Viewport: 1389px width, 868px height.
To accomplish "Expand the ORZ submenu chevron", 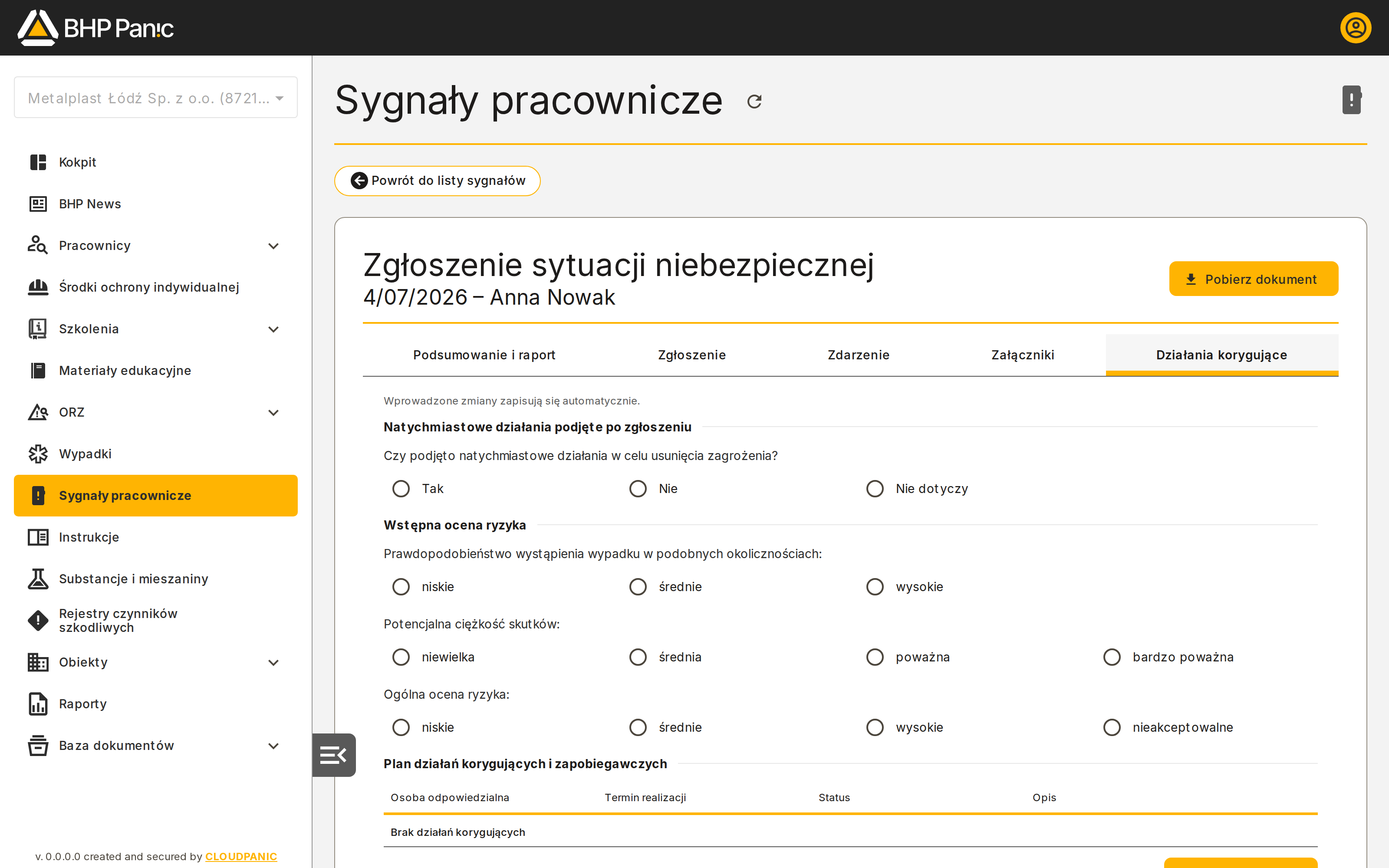I will 274,412.
